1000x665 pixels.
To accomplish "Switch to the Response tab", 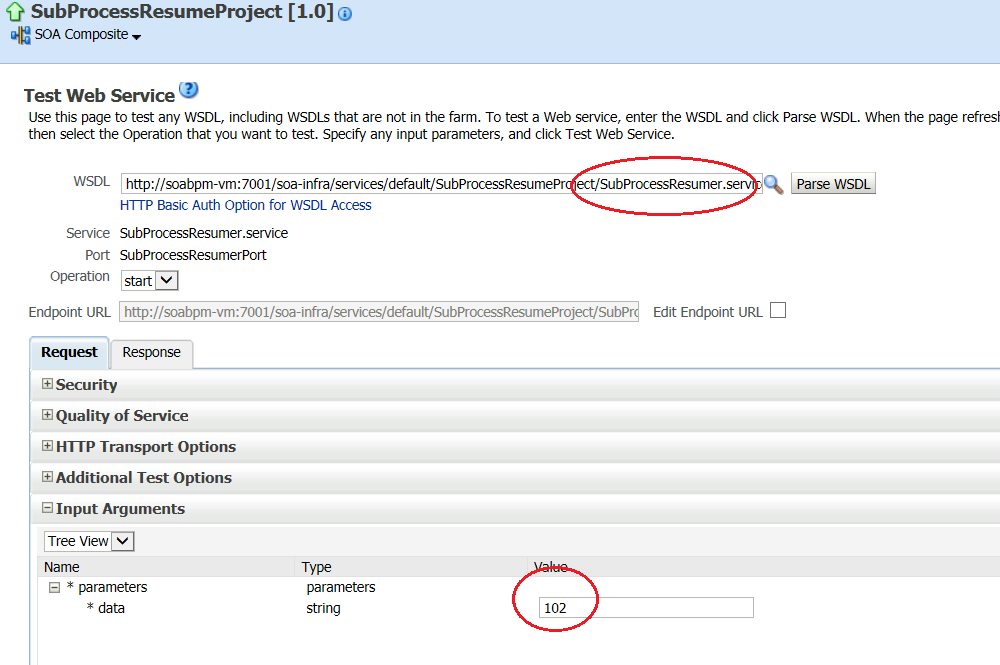I will (x=151, y=353).
